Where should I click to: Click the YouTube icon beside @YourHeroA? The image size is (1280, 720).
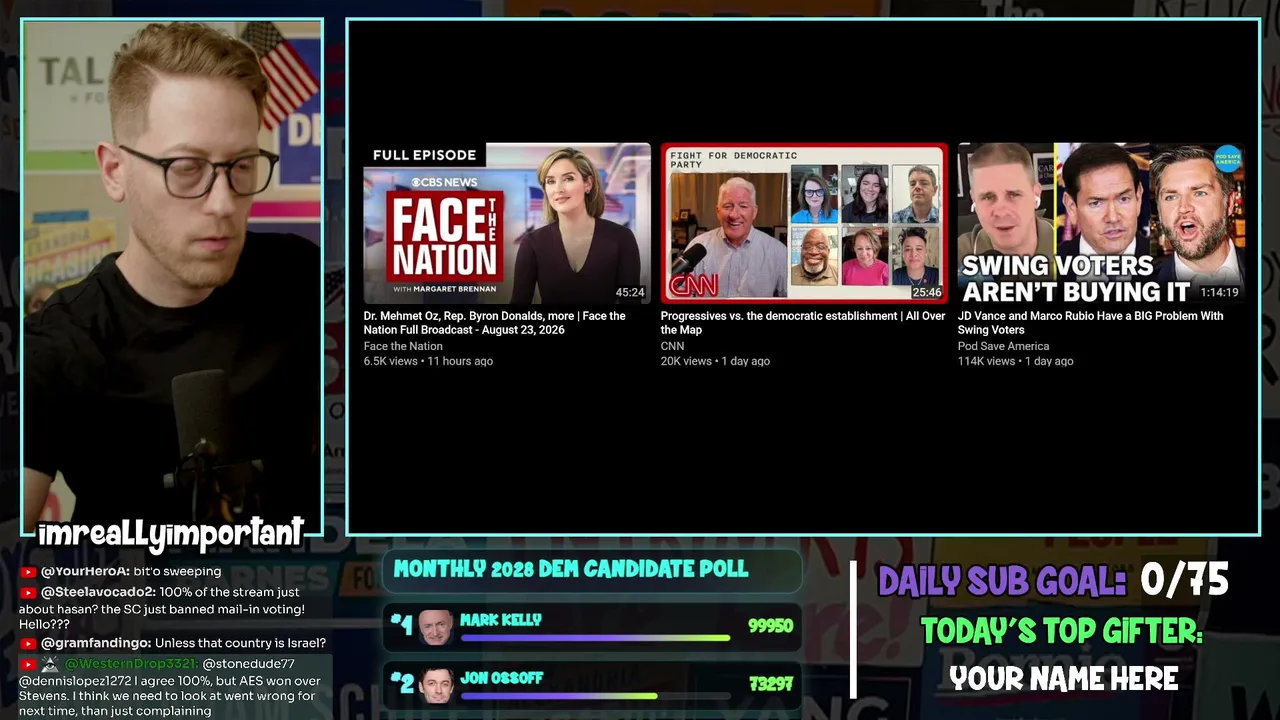28,572
